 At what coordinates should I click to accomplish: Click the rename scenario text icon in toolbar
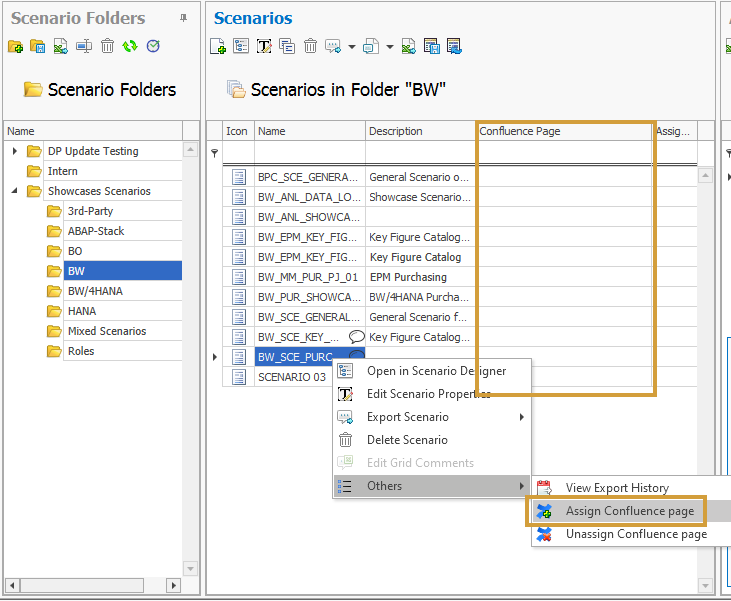tap(264, 46)
